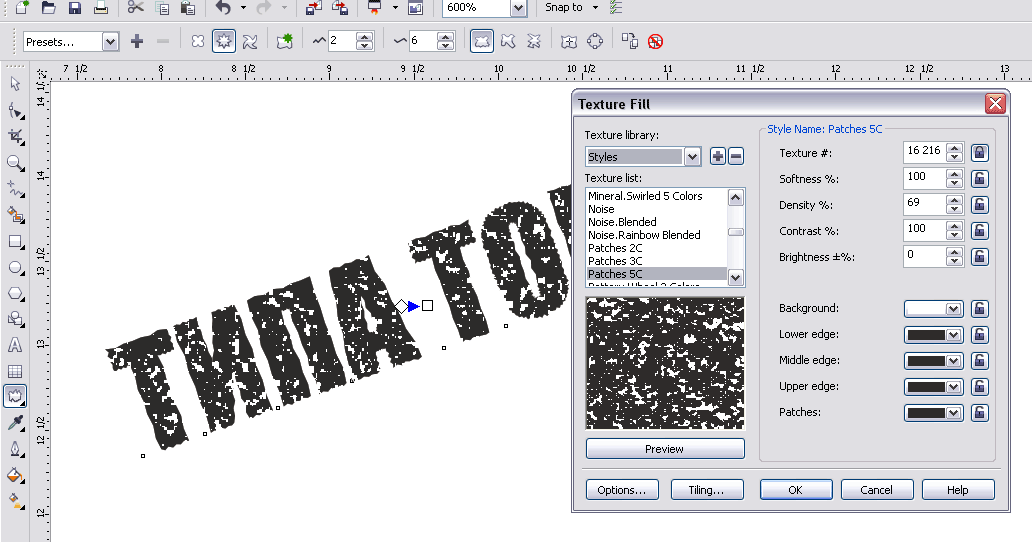Click the Print icon

click(101, 8)
